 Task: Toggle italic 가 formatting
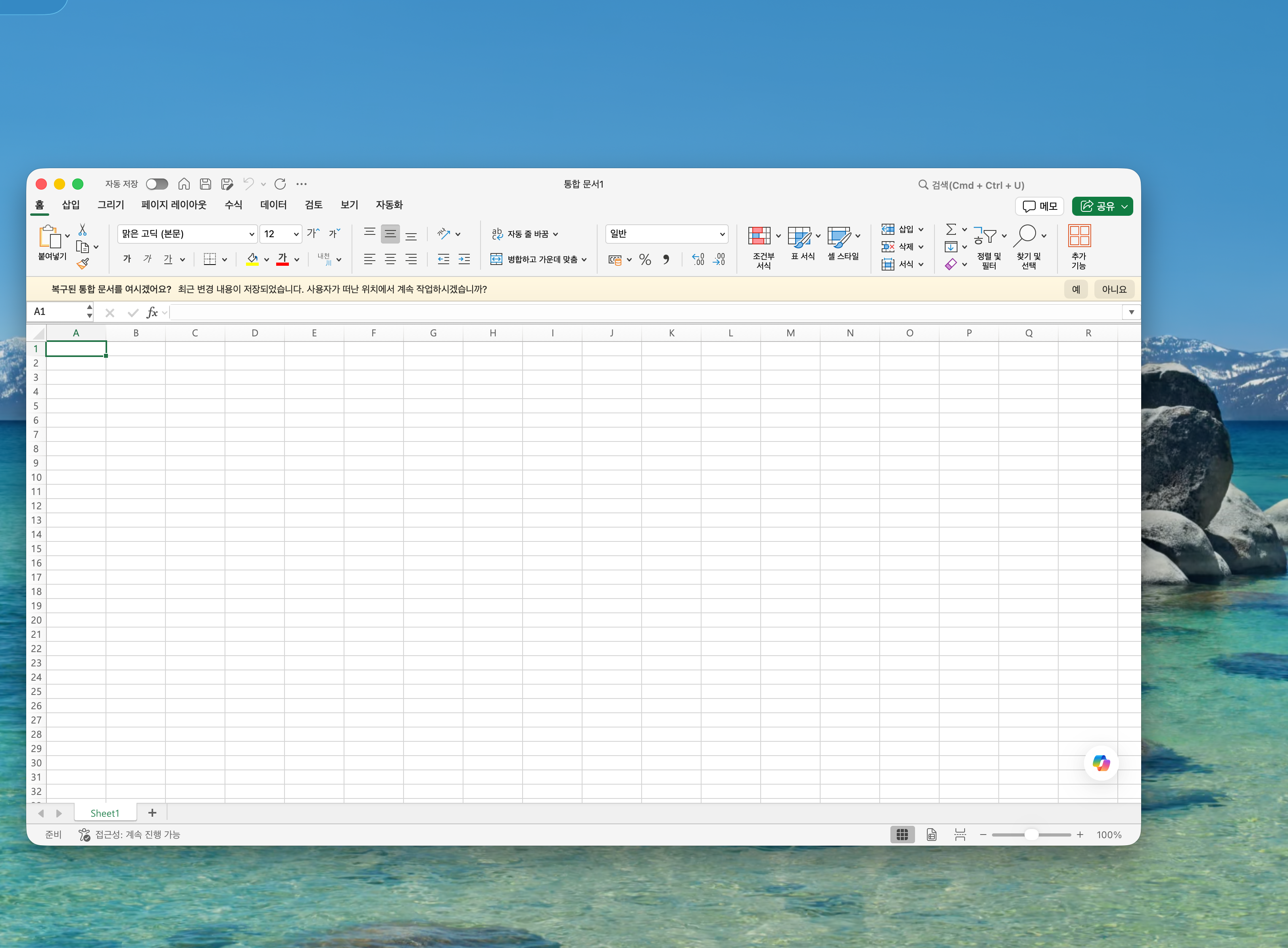click(x=148, y=259)
